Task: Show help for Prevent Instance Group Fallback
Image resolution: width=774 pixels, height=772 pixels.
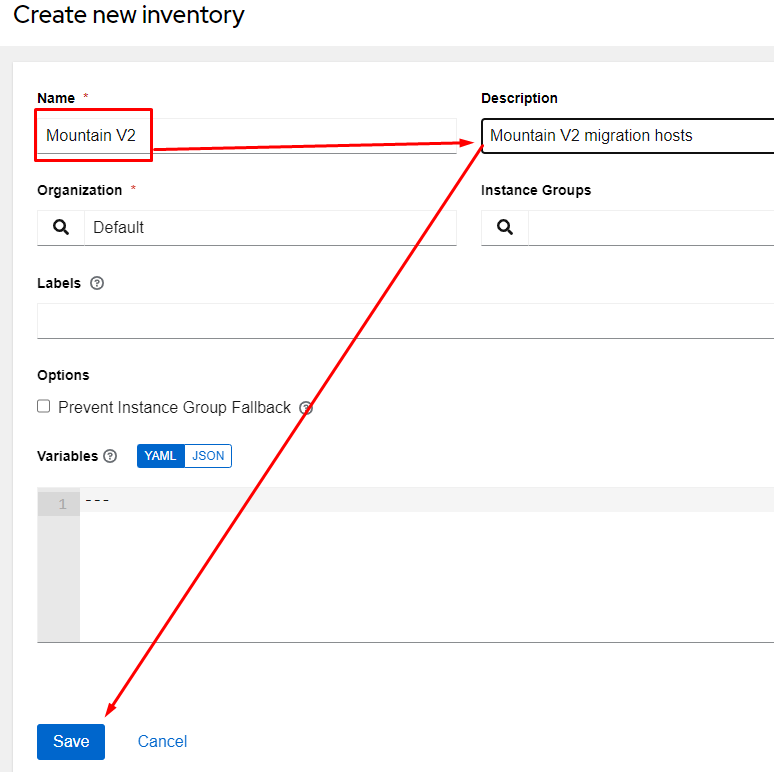Action: click(x=306, y=408)
